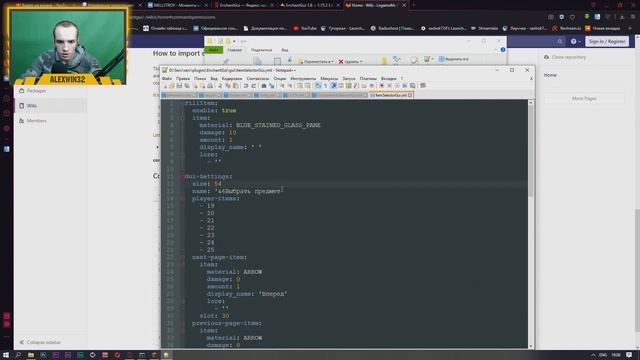Screen dimensions: 640x360
Task: Click the Copy icon in Notepad++ toolbar
Action: 228,86
